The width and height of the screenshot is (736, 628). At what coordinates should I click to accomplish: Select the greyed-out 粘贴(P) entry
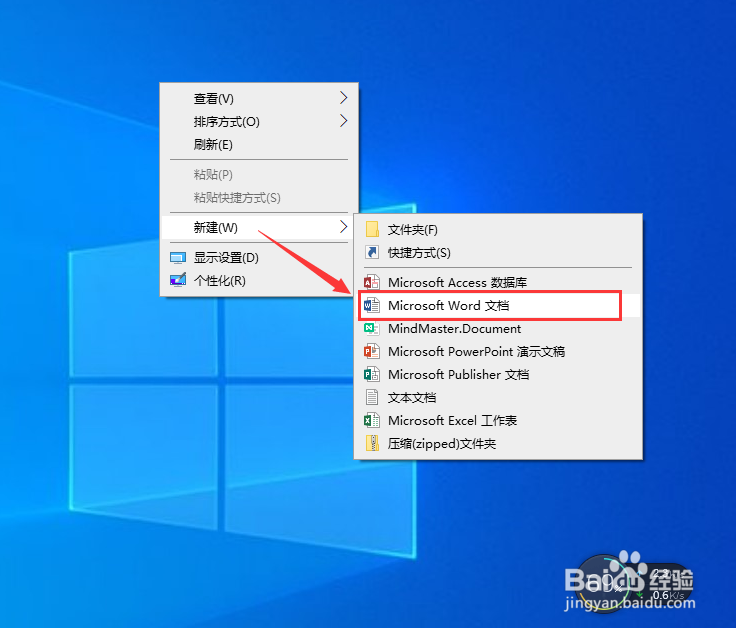point(259,175)
